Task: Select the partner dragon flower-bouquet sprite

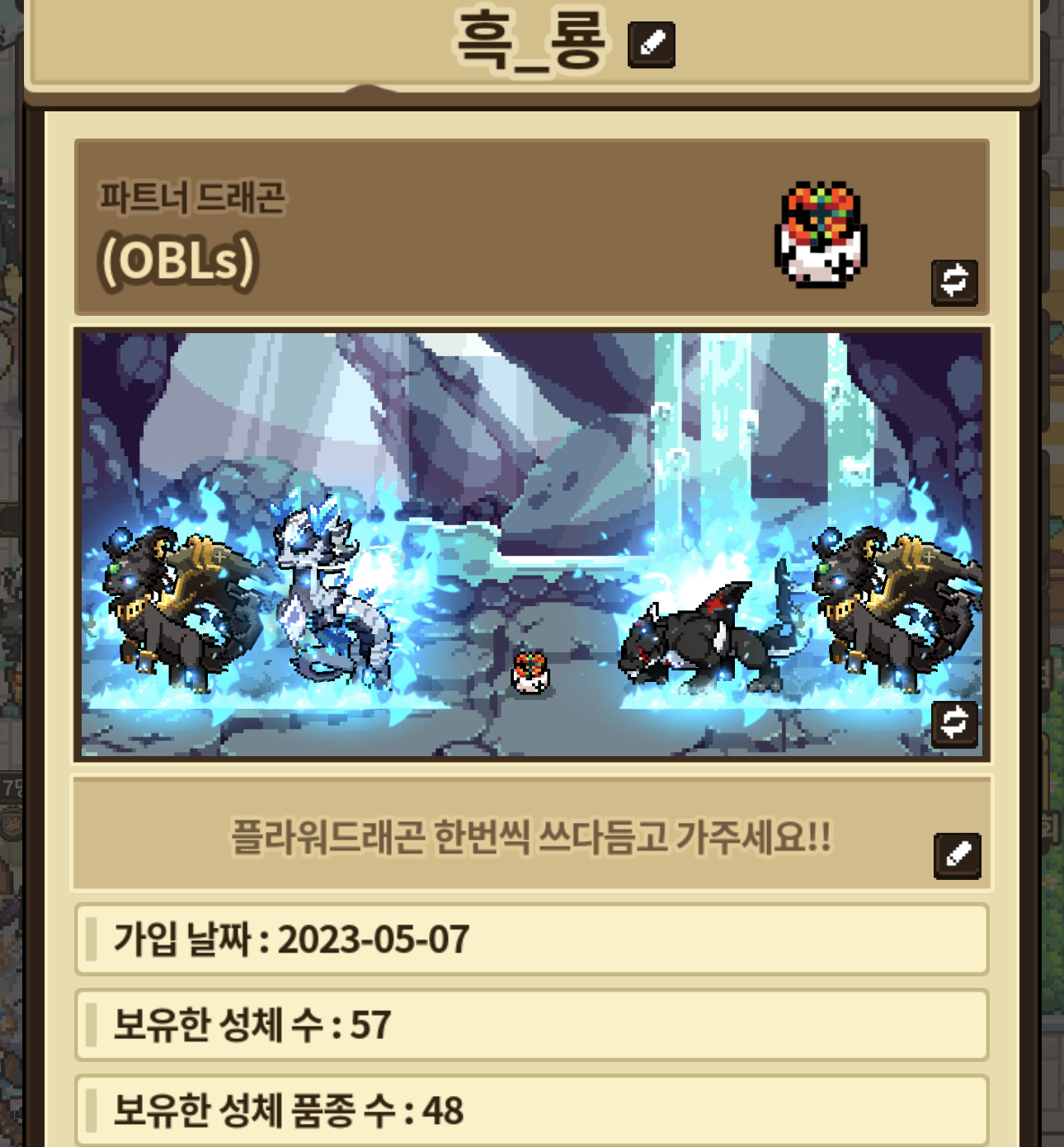Action: [x=821, y=235]
